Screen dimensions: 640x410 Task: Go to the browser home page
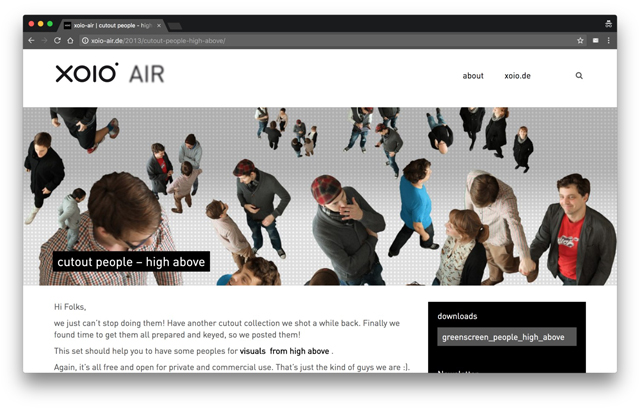(x=70, y=41)
